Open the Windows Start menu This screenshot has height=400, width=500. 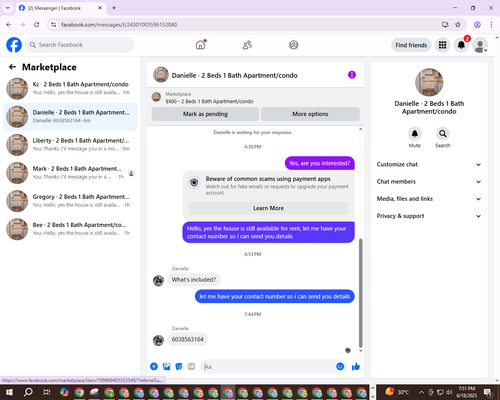[x=9, y=392]
